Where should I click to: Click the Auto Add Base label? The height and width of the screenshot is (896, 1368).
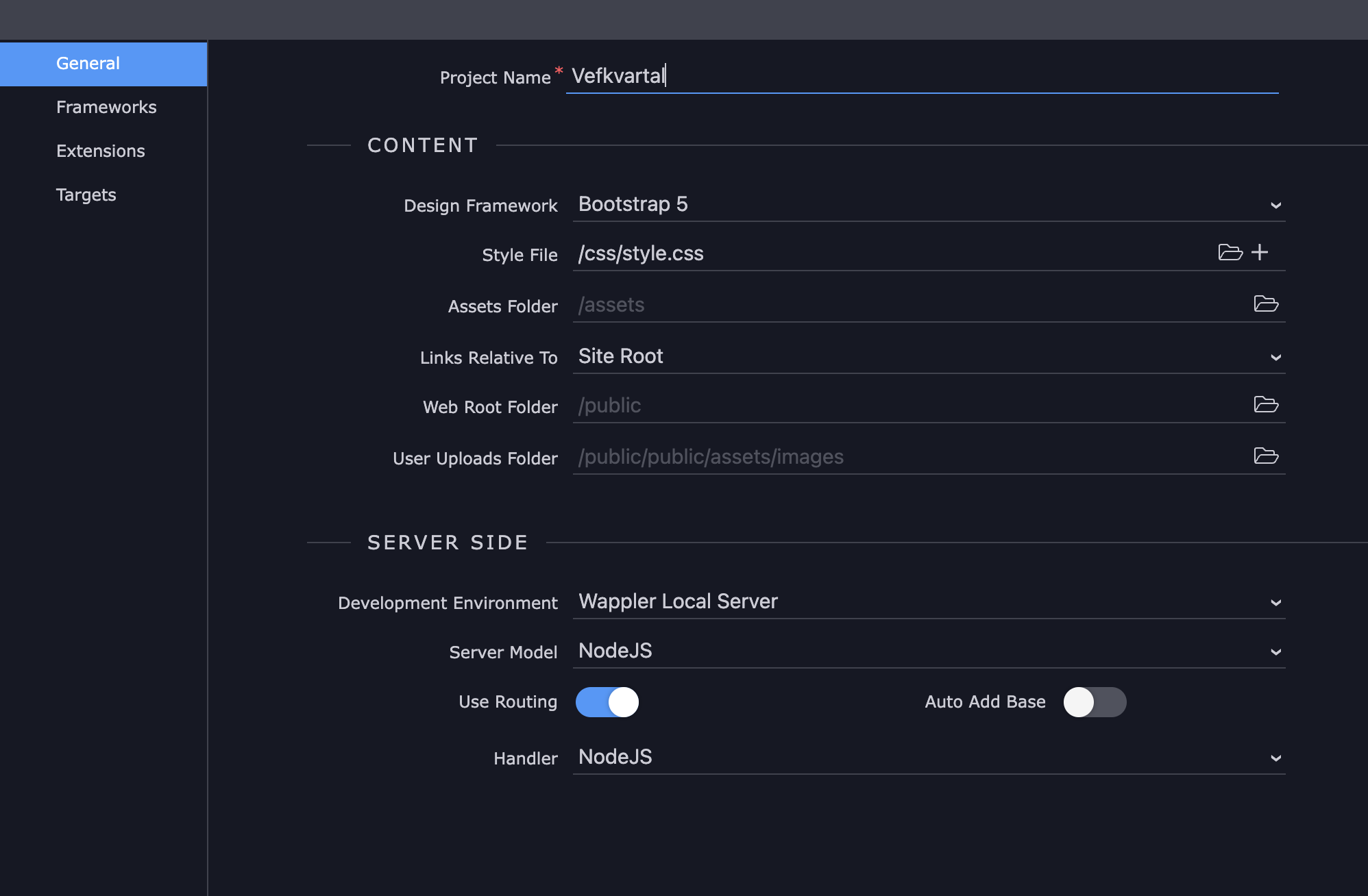985,702
